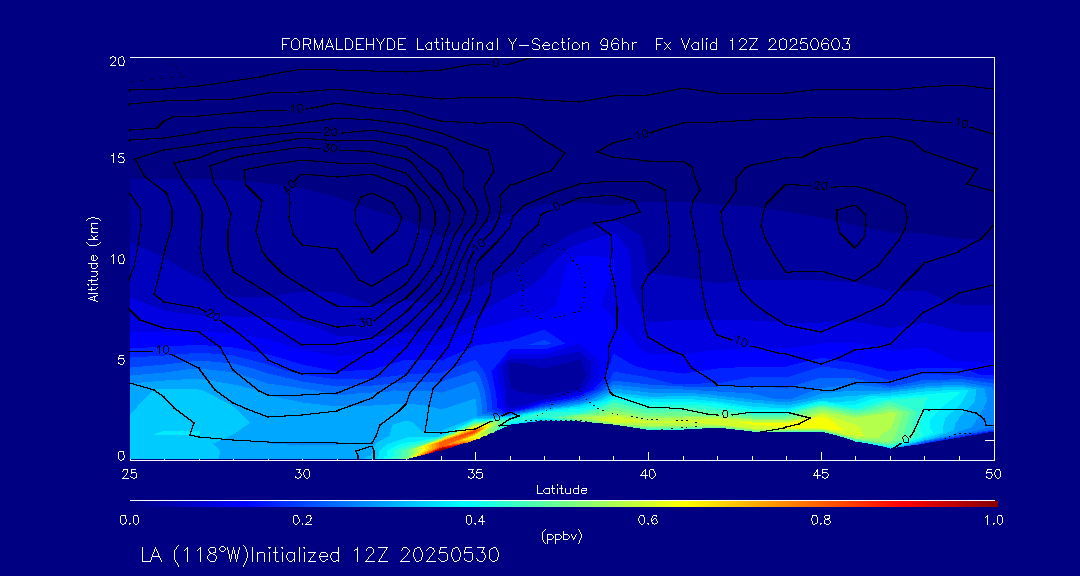Click the colorbar 0.0 value label

point(129,520)
